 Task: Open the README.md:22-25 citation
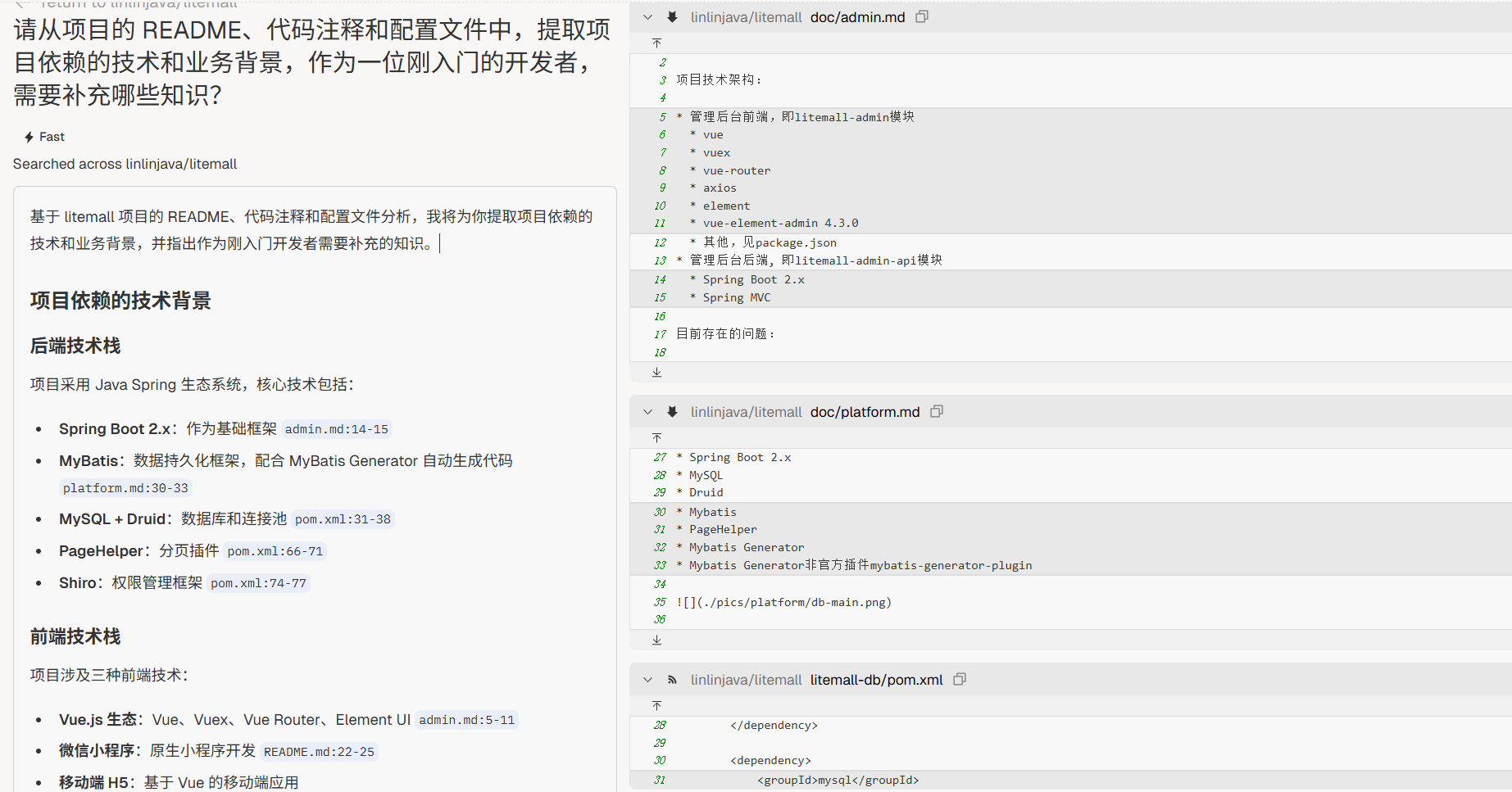pos(319,752)
